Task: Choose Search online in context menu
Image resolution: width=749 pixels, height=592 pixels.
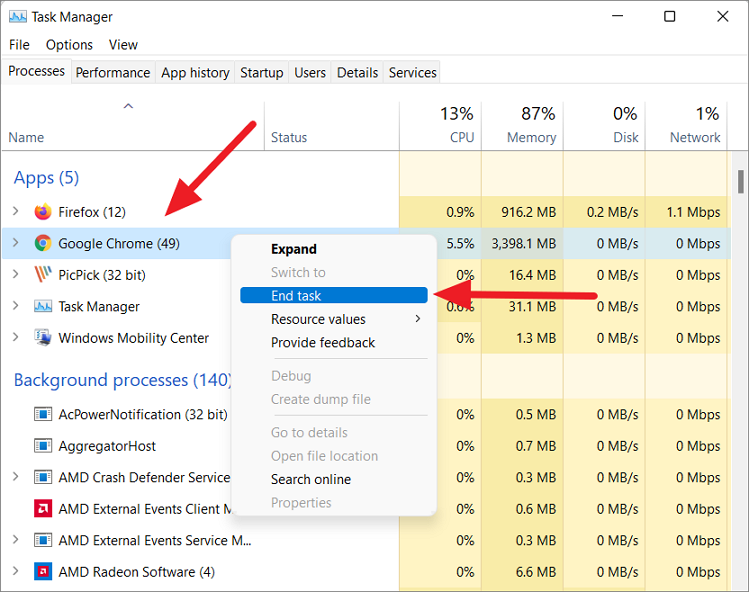Action: pyautogui.click(x=334, y=479)
